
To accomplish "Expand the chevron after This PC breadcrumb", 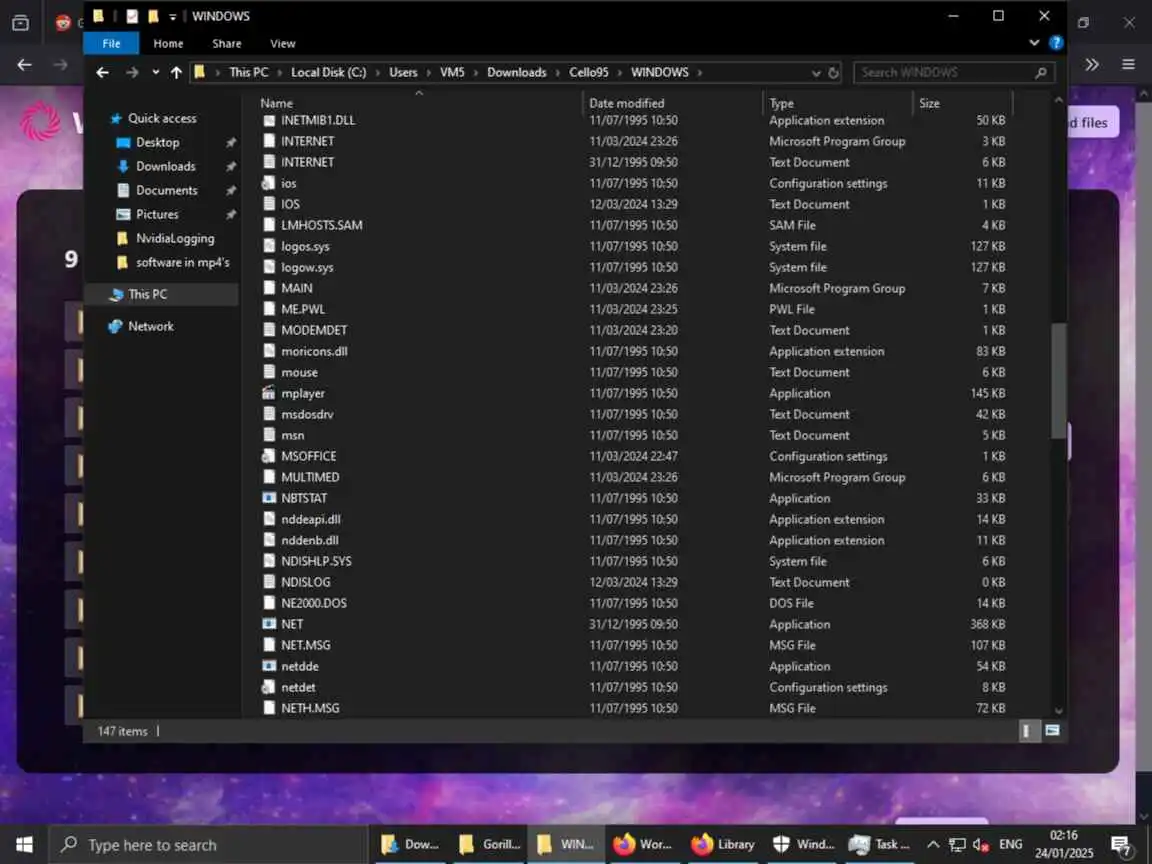I will coord(280,73).
